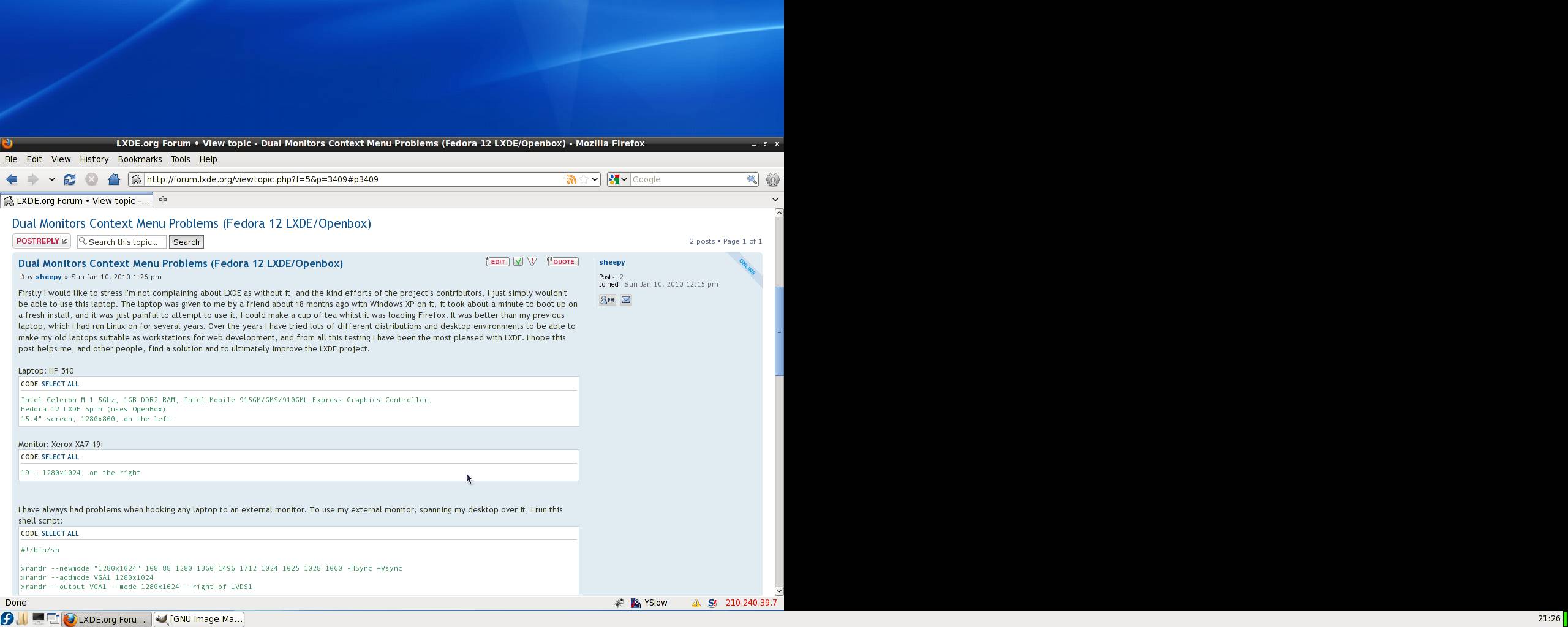Send private message with PM icon
Screen dimensions: 1568x627
coord(608,300)
